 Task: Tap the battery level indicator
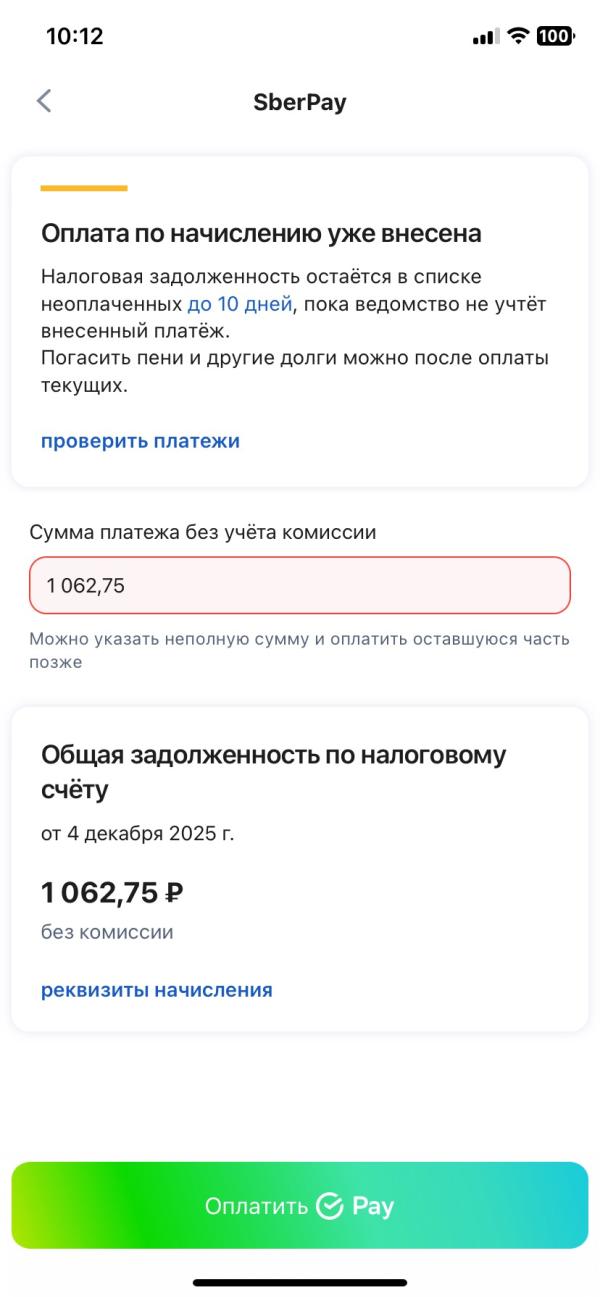(x=555, y=37)
